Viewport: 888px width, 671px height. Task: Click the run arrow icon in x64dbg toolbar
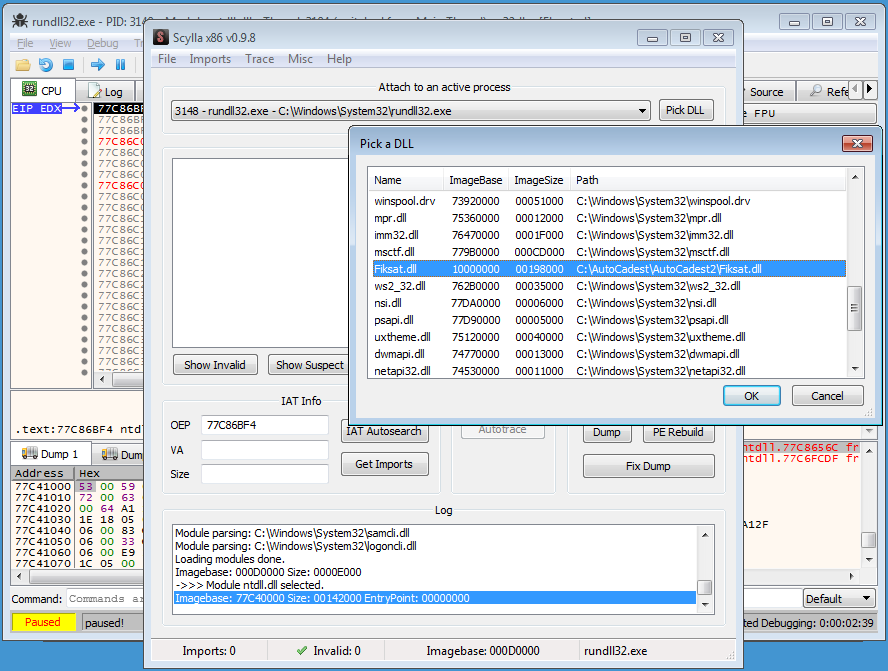coord(97,65)
